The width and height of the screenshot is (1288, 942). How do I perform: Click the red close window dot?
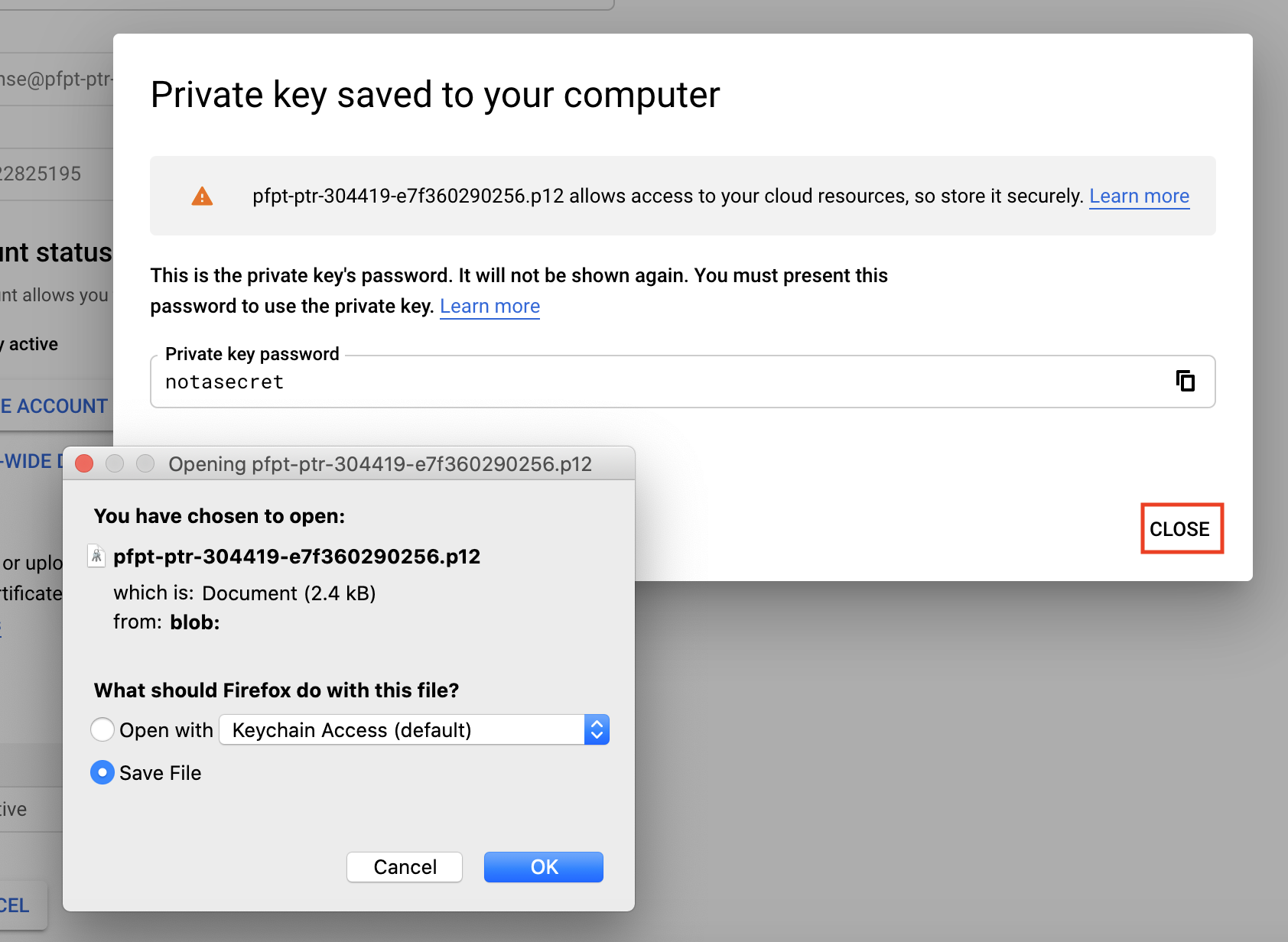84,463
